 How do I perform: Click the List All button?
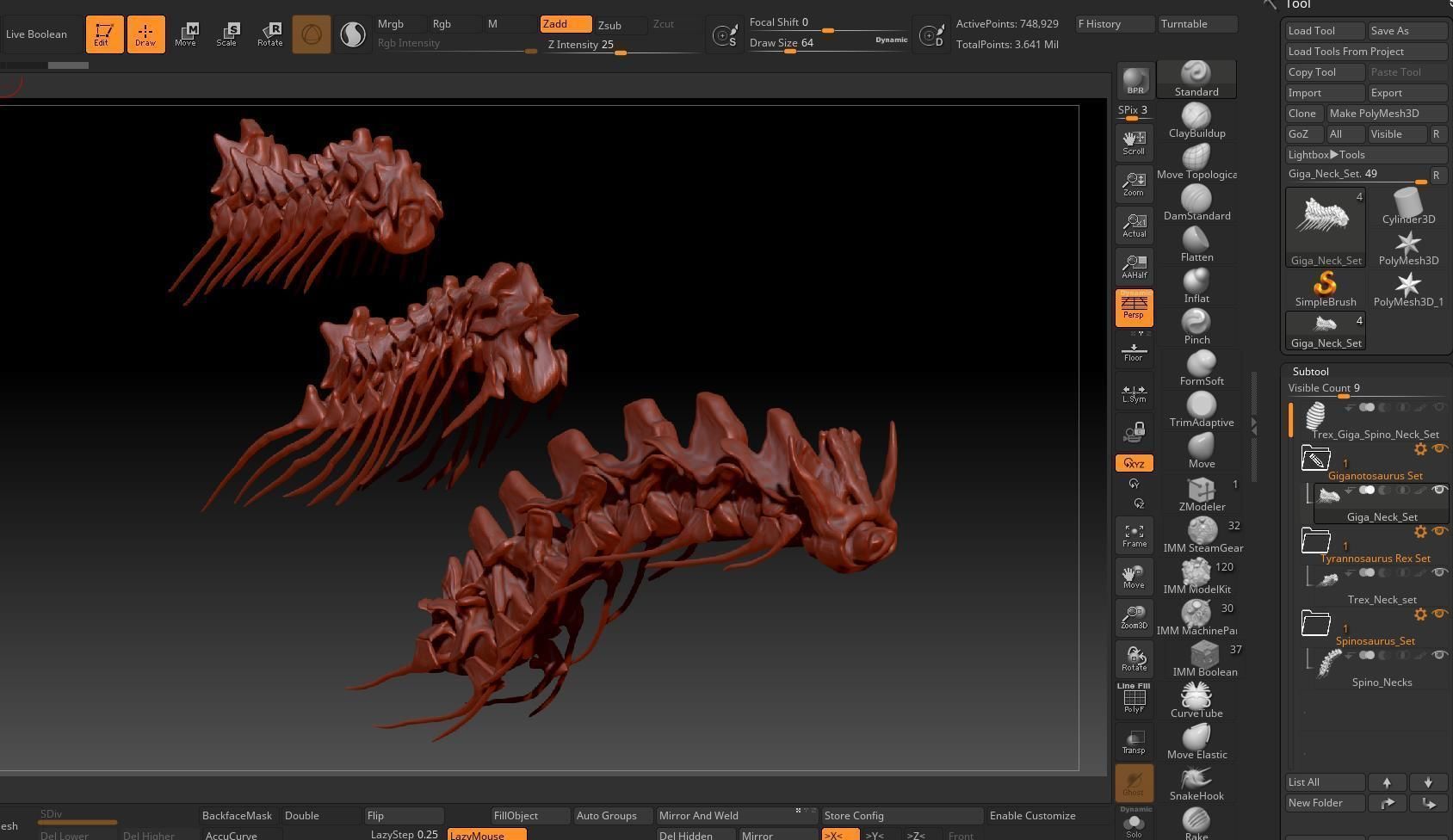coord(1325,782)
